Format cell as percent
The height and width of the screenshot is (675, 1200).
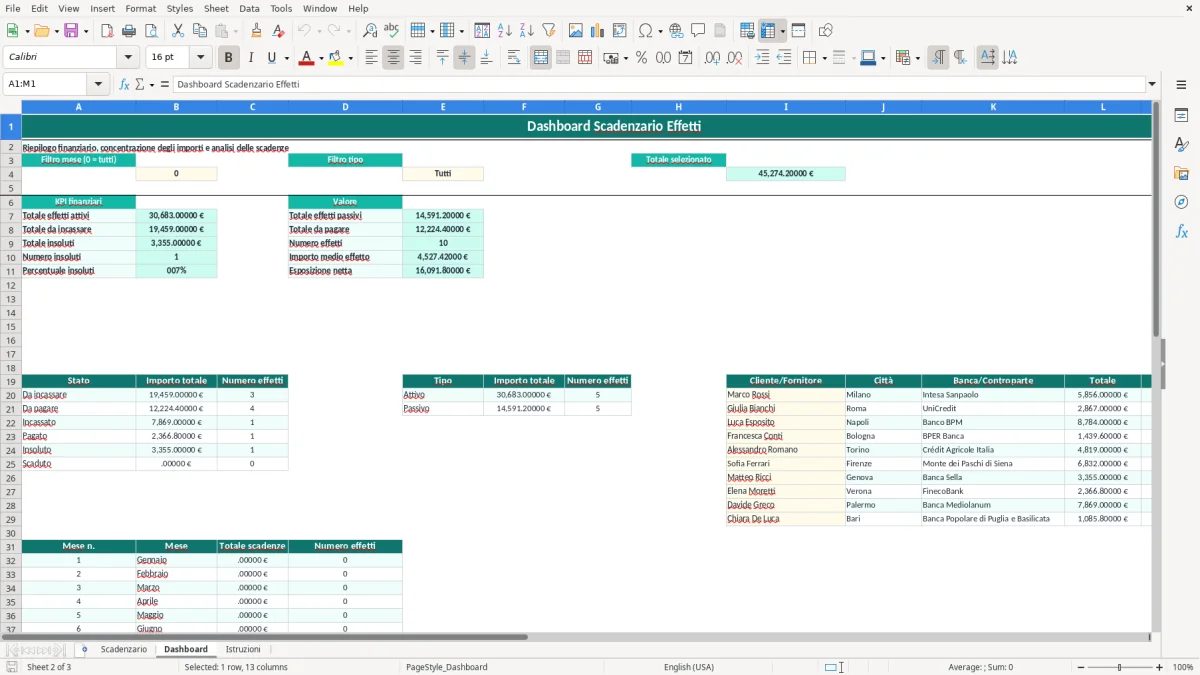pos(641,58)
